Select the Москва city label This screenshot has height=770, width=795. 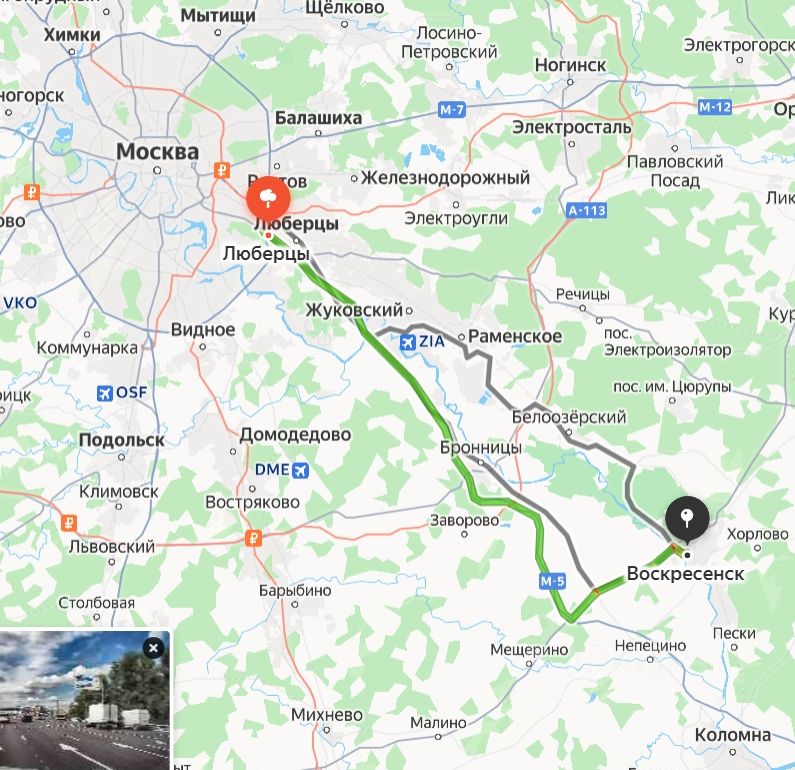(158, 152)
